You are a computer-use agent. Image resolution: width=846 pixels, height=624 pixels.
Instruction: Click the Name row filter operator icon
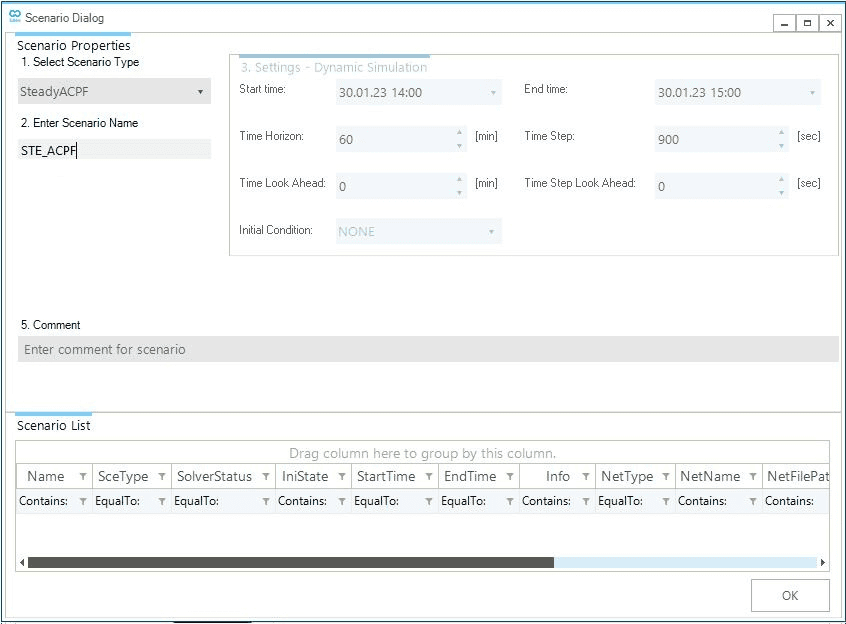[x=83, y=502]
